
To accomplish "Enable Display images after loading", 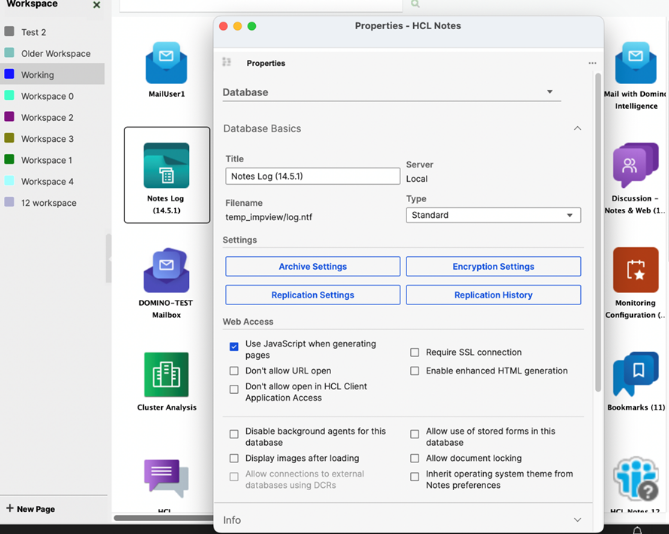I will tap(234, 458).
